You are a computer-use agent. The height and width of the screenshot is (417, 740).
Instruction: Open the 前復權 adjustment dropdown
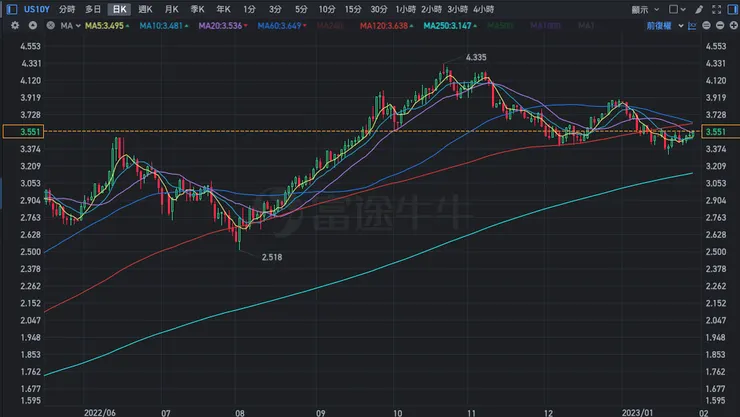(665, 26)
